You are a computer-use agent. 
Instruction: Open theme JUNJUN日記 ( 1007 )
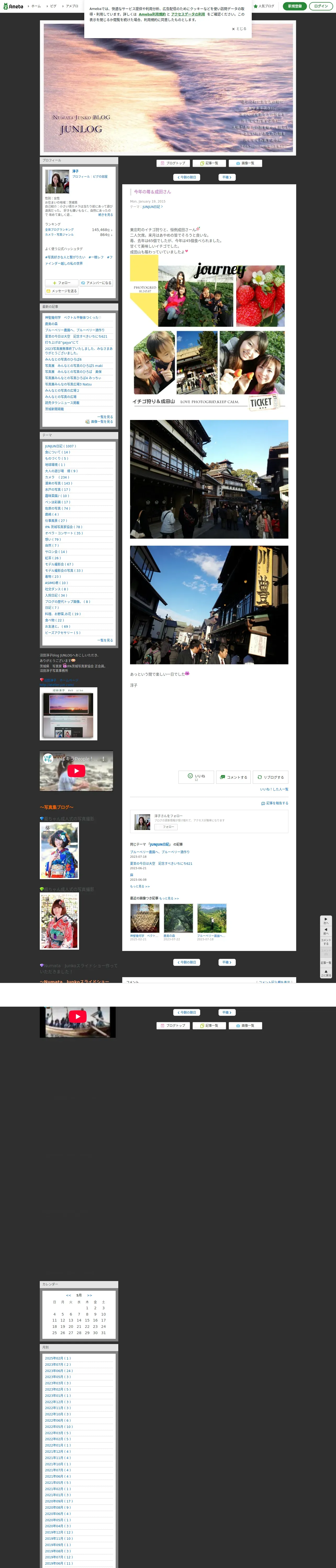(x=60, y=446)
